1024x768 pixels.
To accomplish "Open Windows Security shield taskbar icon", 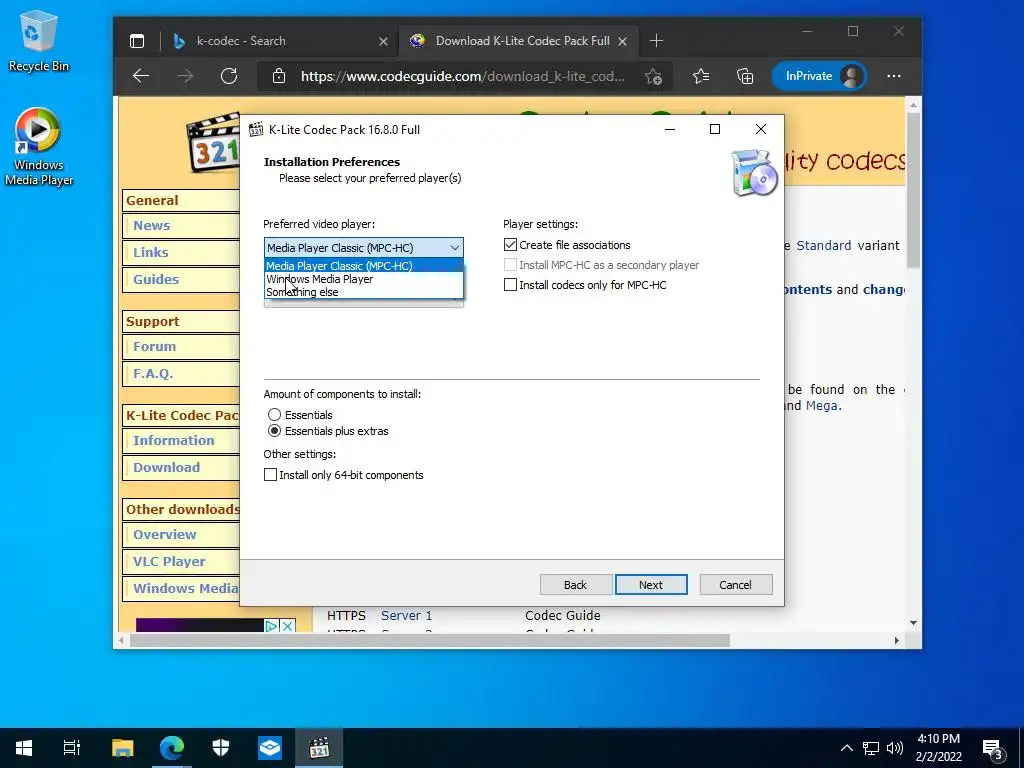I will pos(221,748).
